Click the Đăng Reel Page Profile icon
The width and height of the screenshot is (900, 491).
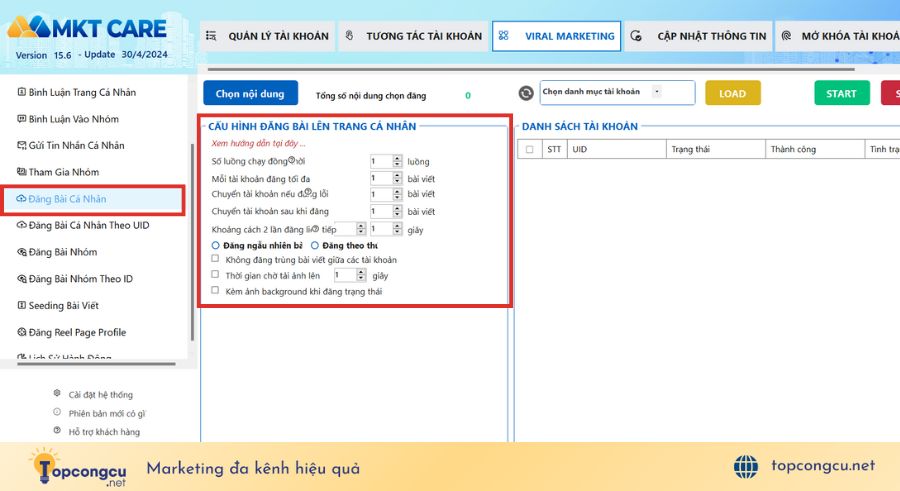point(21,332)
